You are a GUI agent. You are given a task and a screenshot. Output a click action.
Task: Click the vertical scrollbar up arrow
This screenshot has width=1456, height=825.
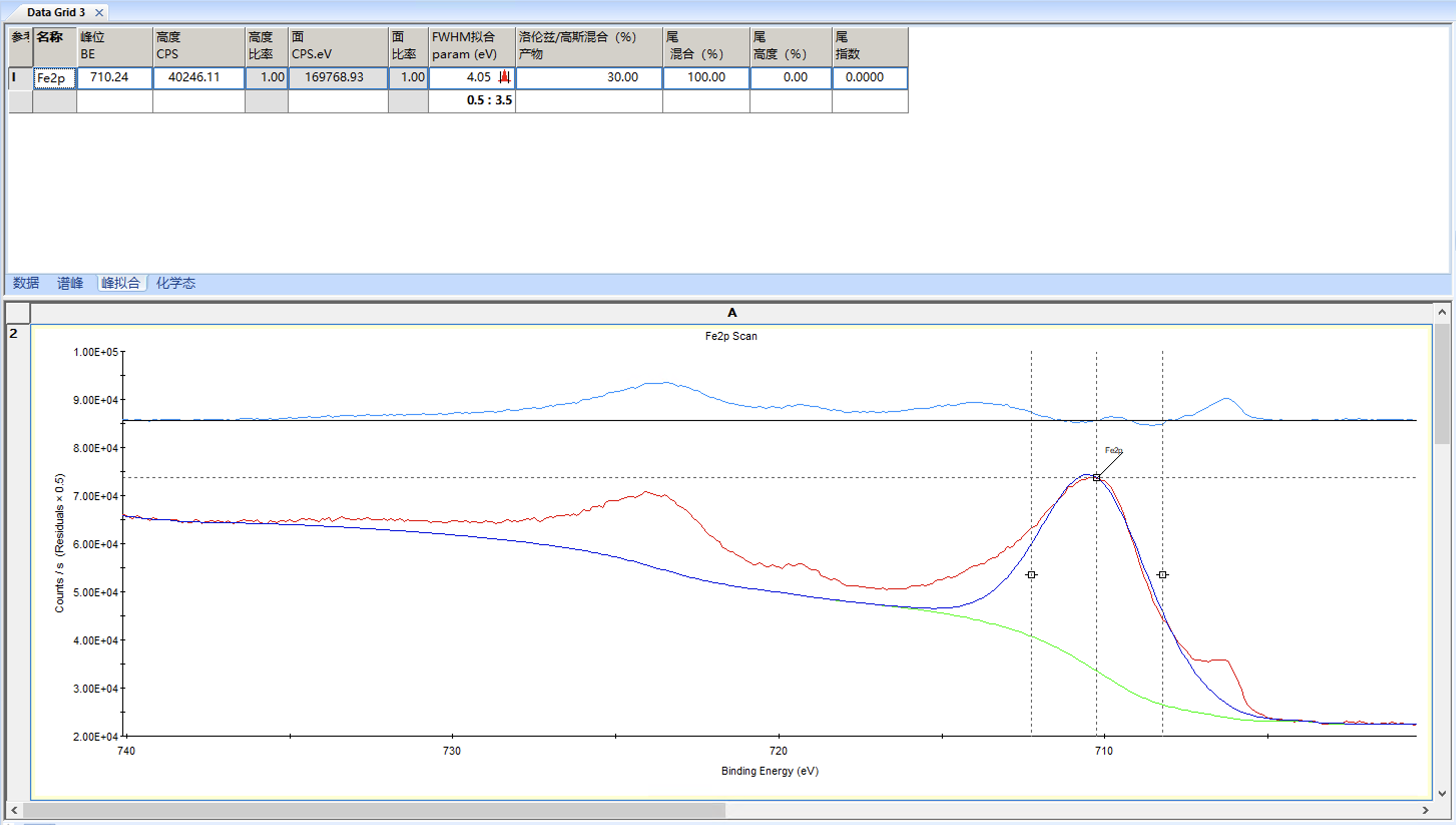[x=1442, y=312]
